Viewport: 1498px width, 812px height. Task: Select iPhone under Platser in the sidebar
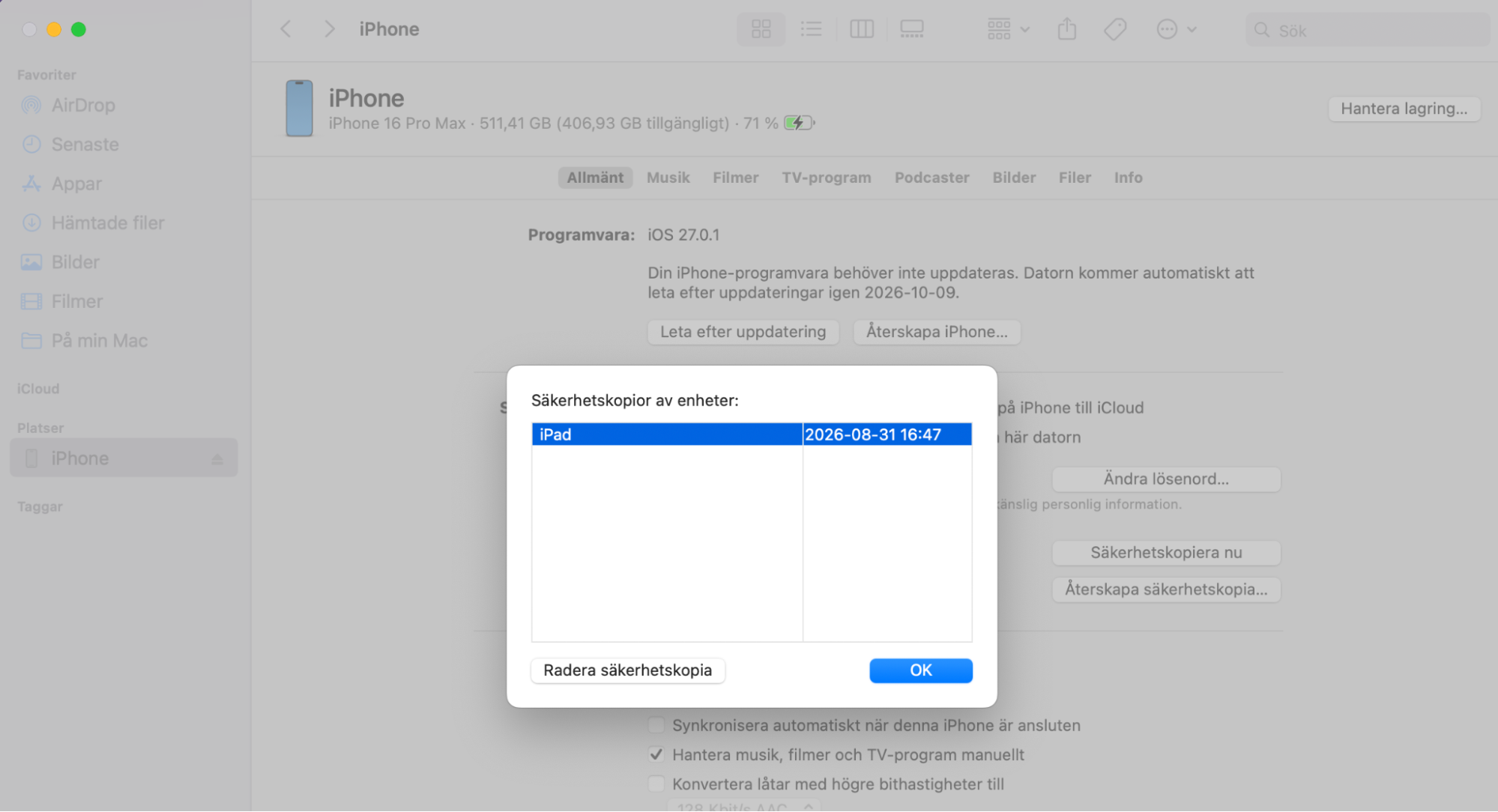coord(124,458)
